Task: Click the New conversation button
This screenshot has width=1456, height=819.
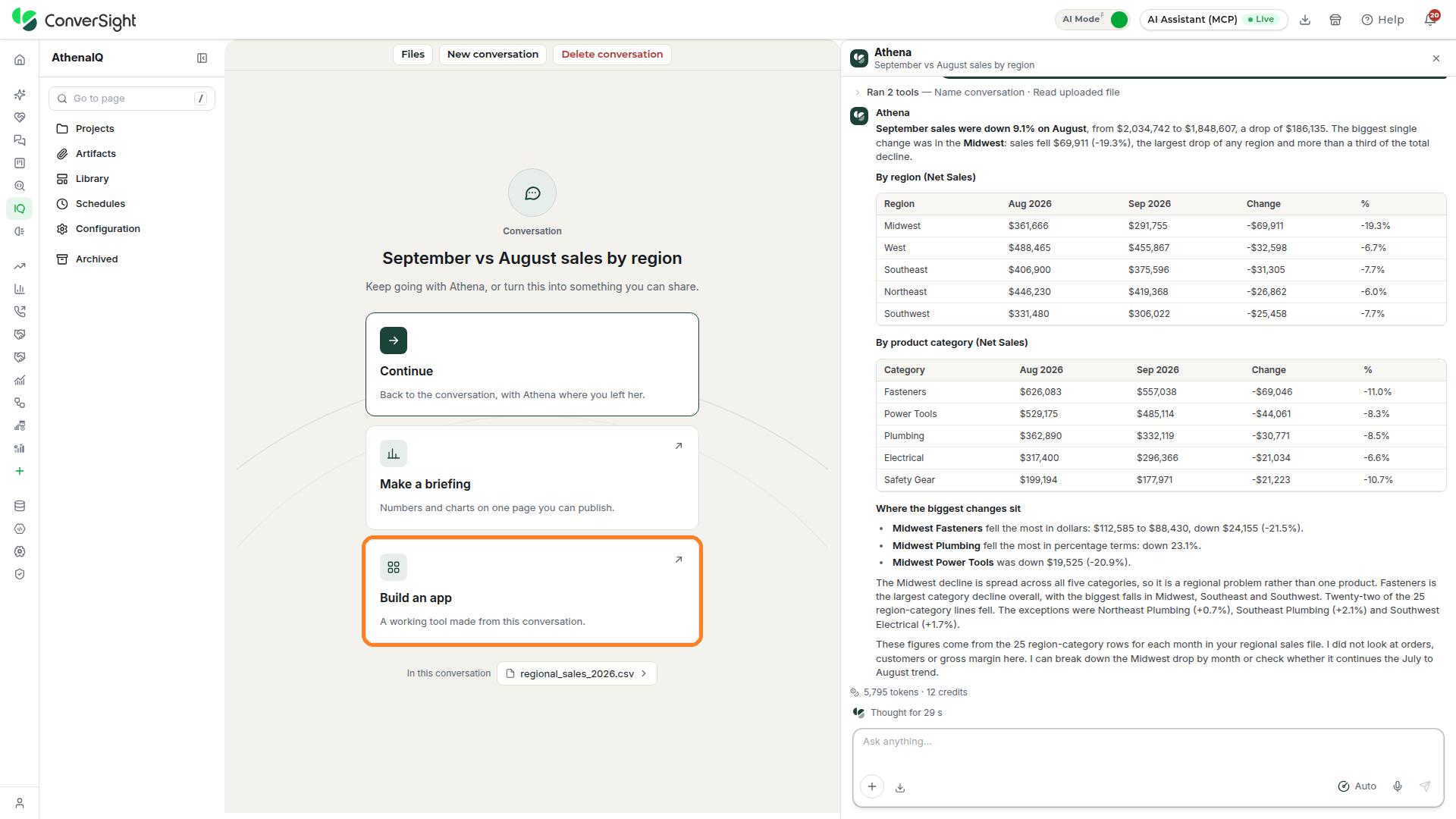Action: tap(493, 55)
